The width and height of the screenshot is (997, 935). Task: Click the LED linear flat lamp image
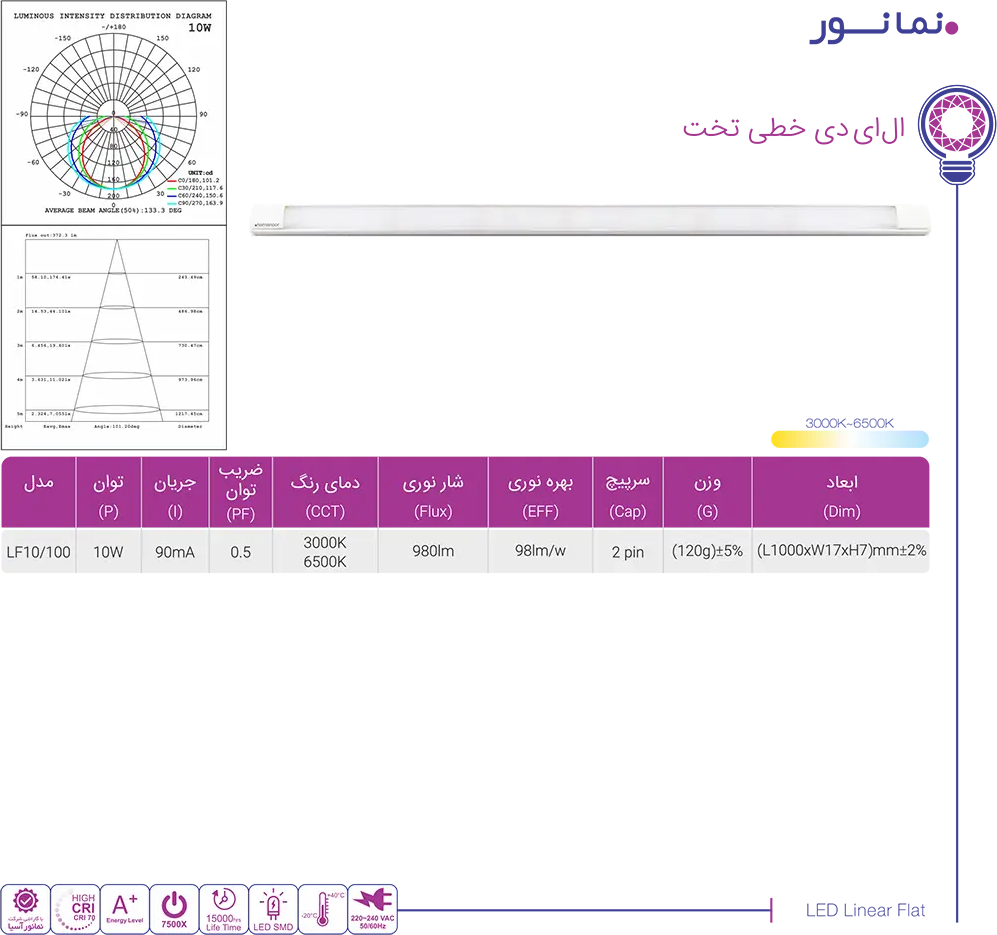tap(589, 220)
